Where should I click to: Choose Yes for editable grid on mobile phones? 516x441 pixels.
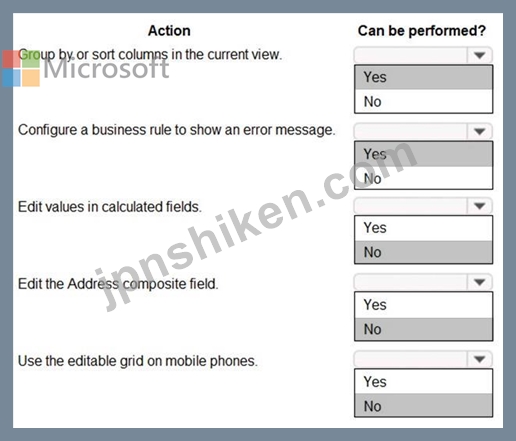point(423,382)
